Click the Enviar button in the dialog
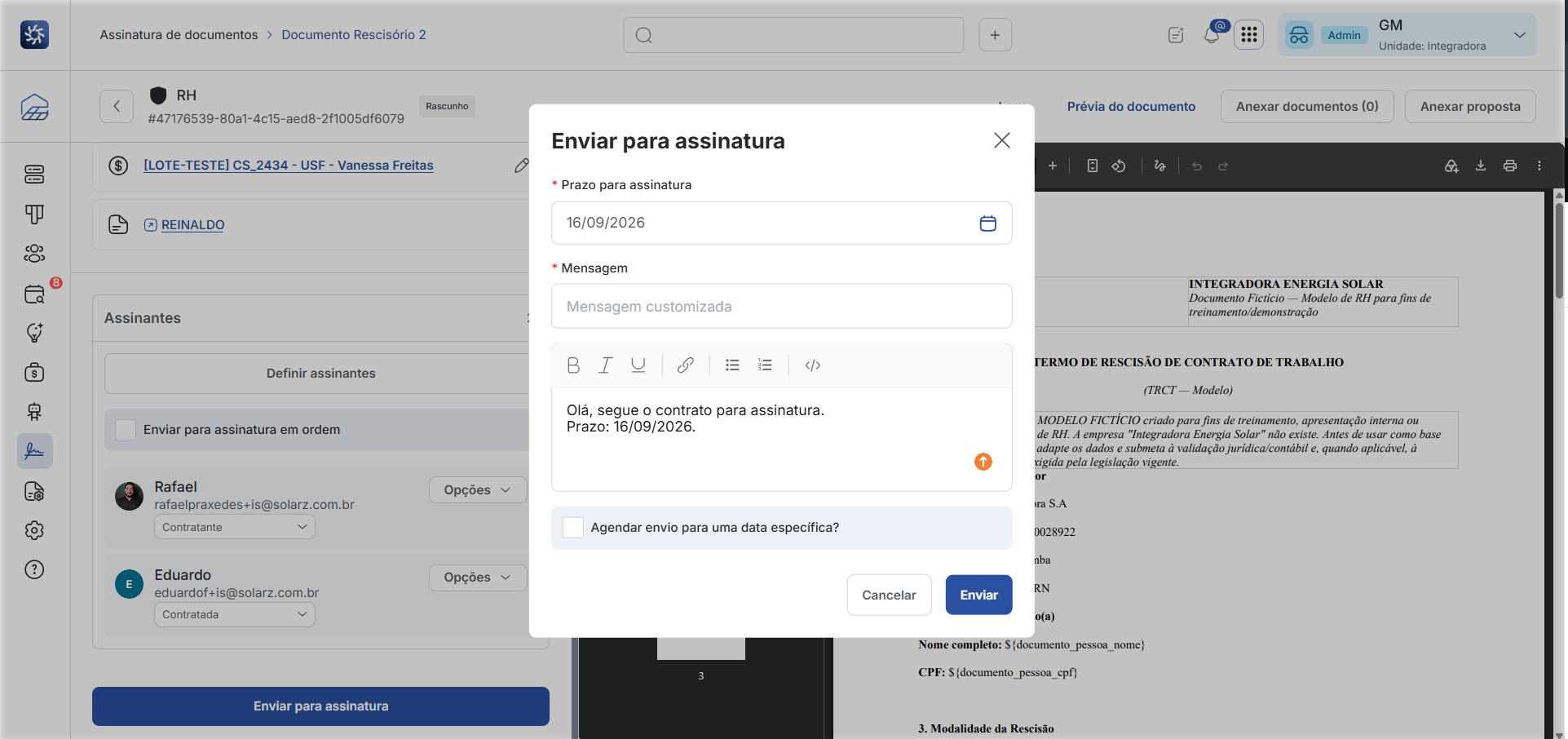The image size is (1568, 739). [x=978, y=595]
